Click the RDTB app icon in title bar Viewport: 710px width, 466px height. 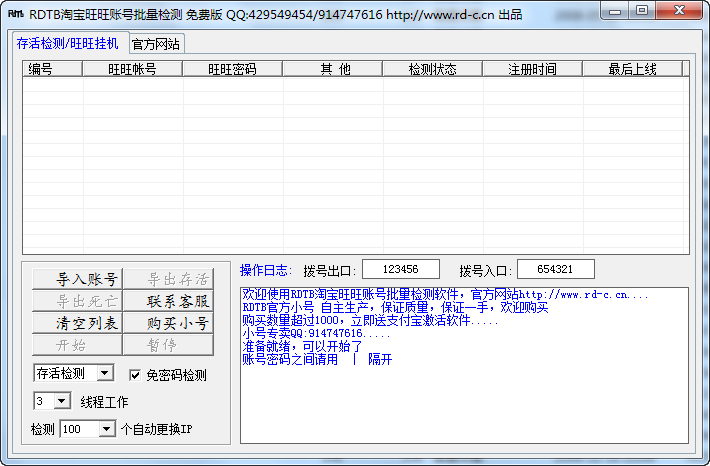point(15,14)
